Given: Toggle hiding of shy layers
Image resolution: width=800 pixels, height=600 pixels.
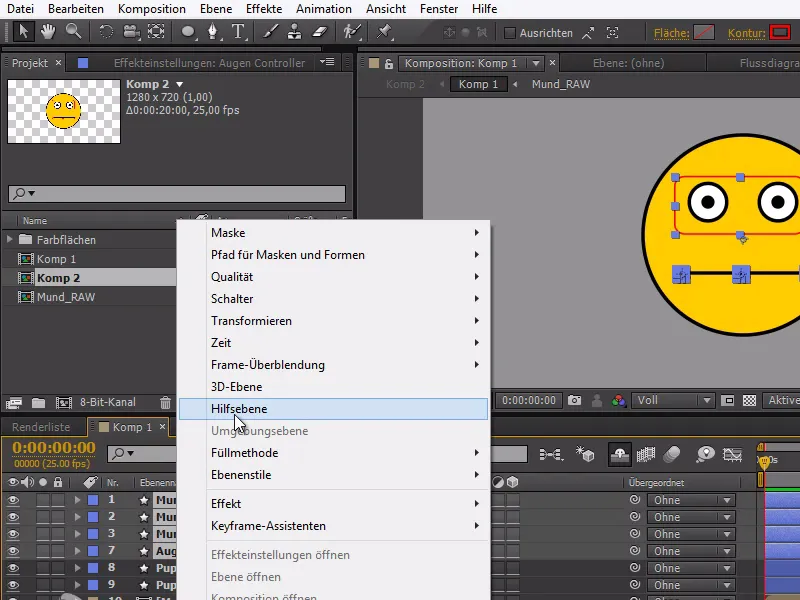Looking at the screenshot, I should (620, 454).
